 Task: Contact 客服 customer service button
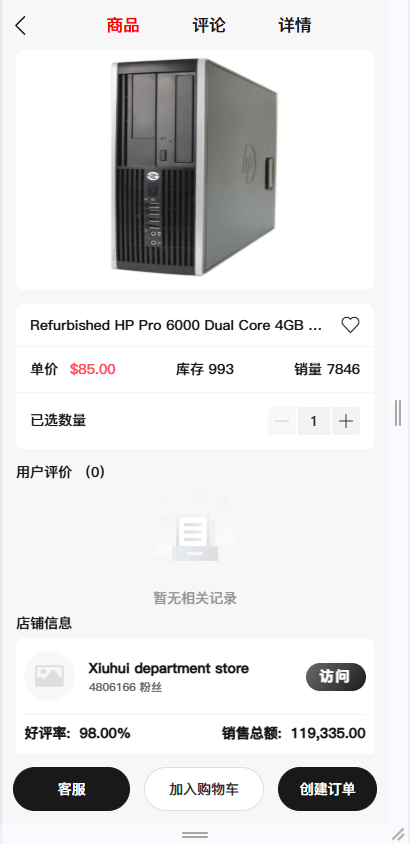(72, 789)
